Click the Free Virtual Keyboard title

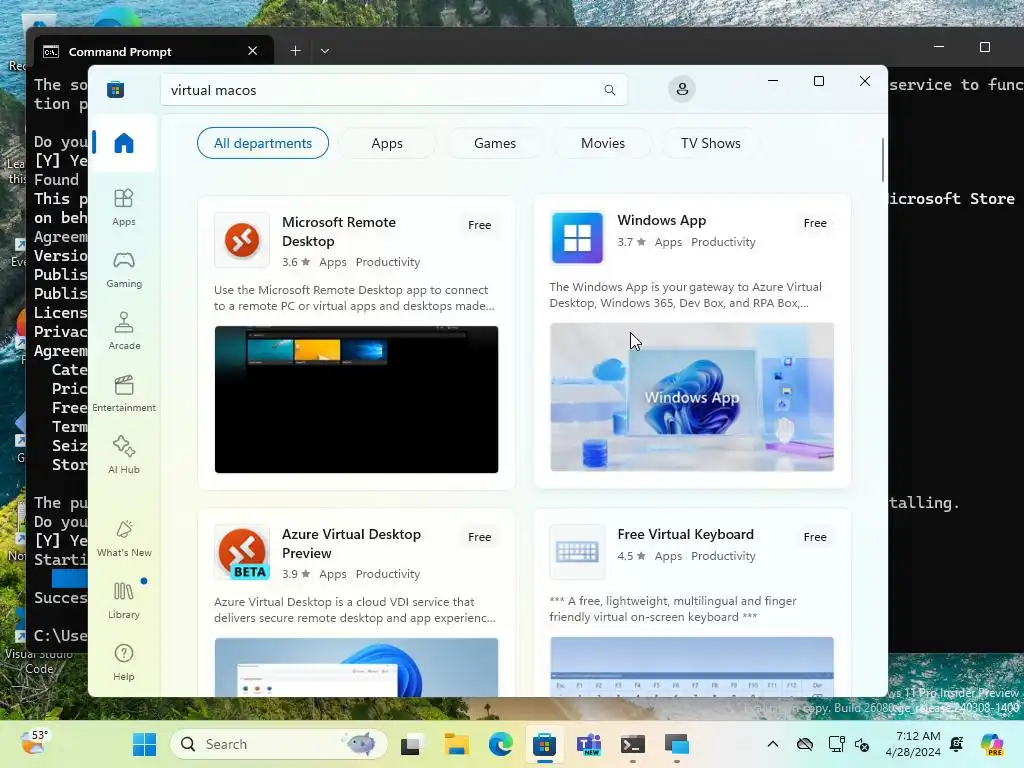tap(686, 534)
